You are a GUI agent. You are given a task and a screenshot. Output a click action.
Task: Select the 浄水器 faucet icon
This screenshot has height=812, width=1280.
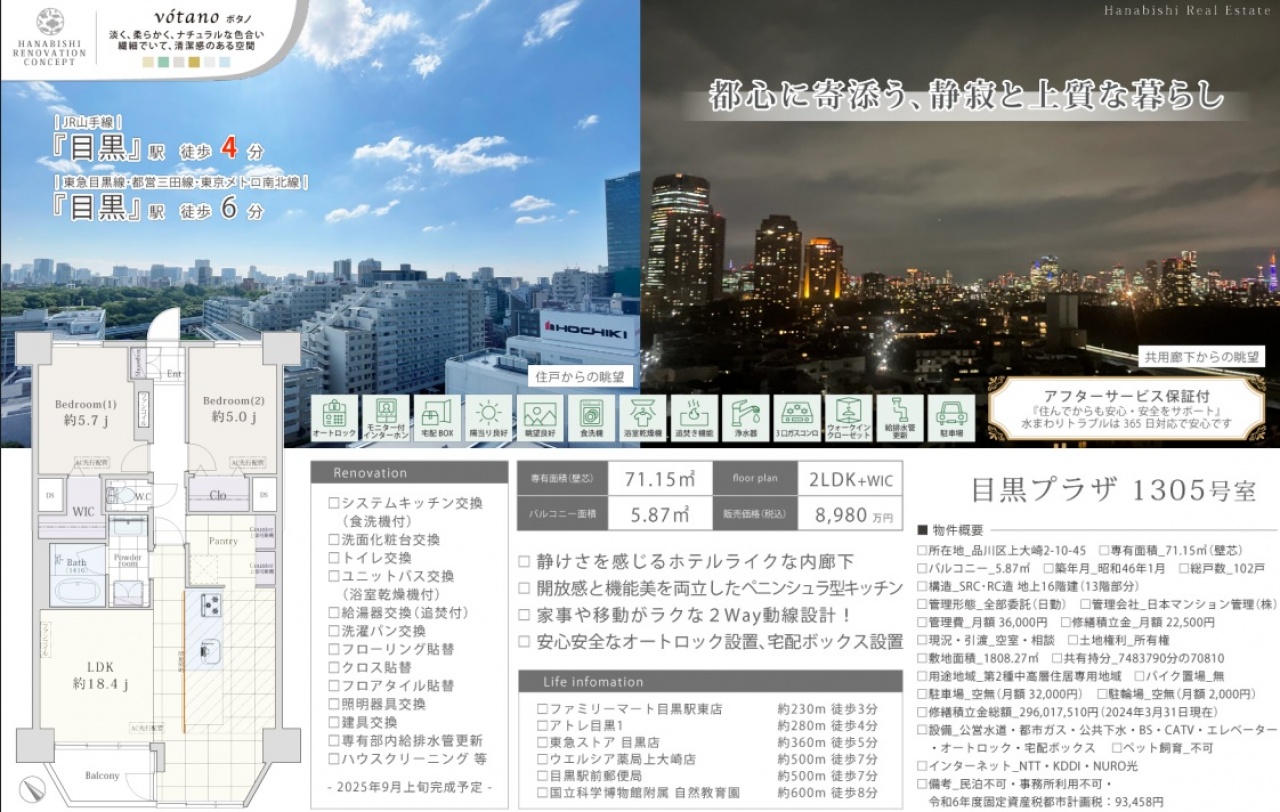click(x=745, y=419)
